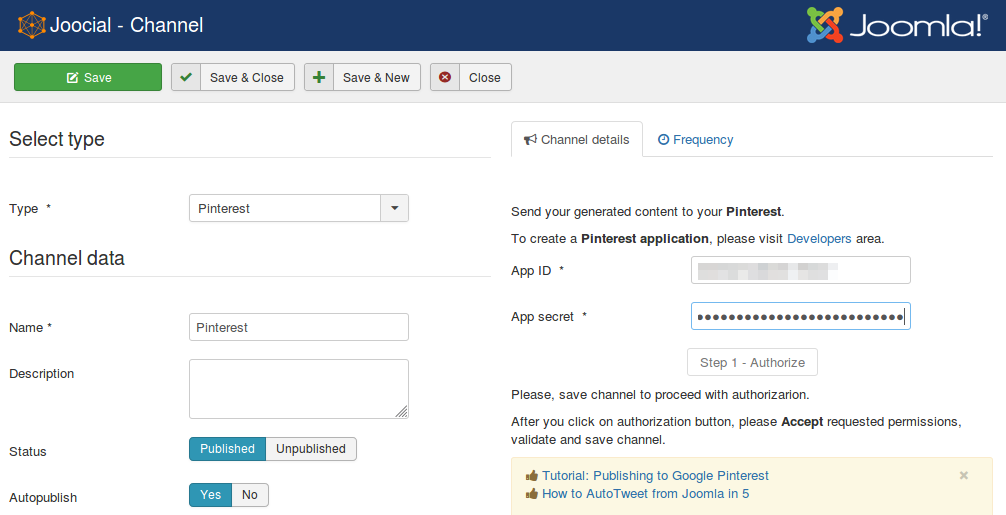Viewport: 1006px width, 515px height.
Task: Click the checkmark icon on Save & Close
Action: coord(186,77)
